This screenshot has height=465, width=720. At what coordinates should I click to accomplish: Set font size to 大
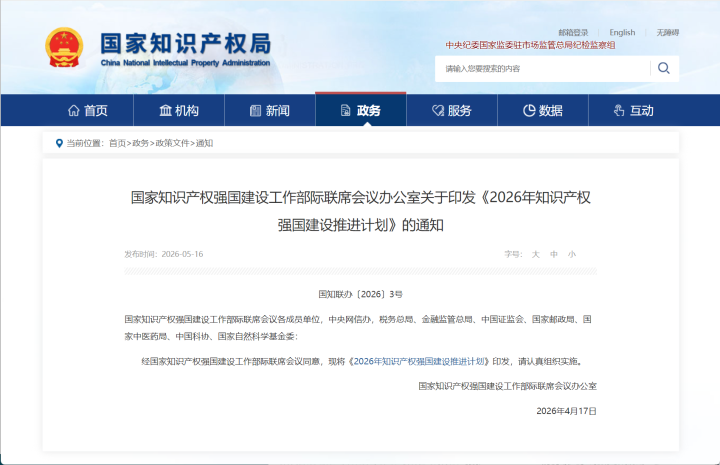tap(535, 254)
